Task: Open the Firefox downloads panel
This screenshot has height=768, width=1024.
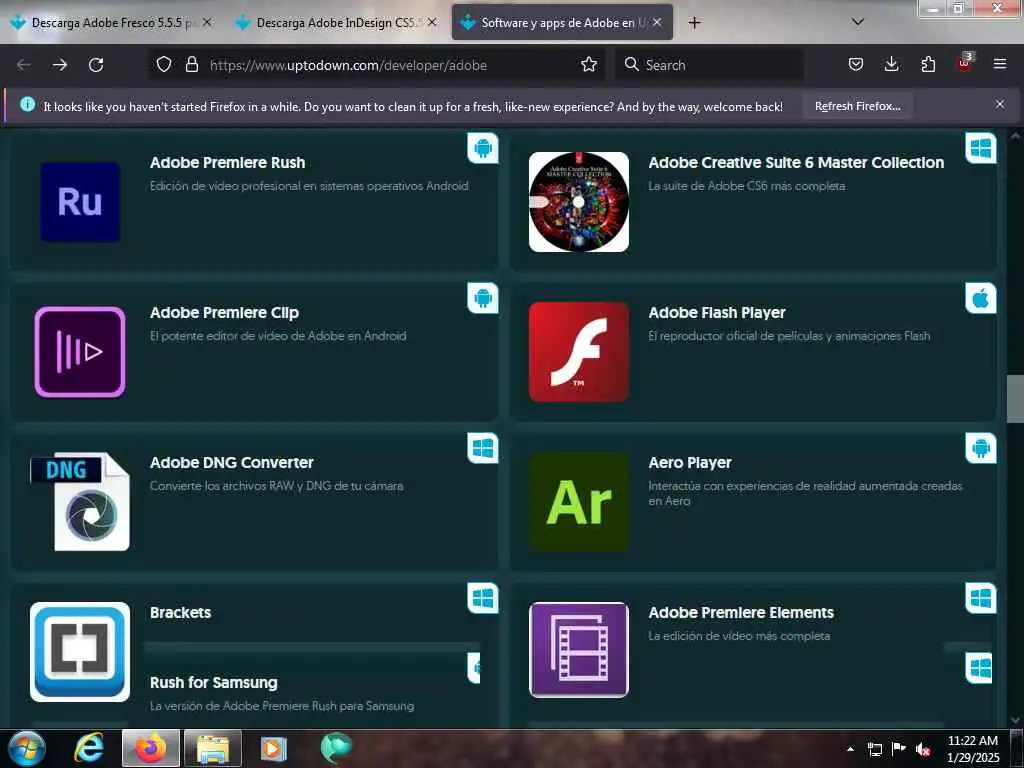Action: point(891,65)
